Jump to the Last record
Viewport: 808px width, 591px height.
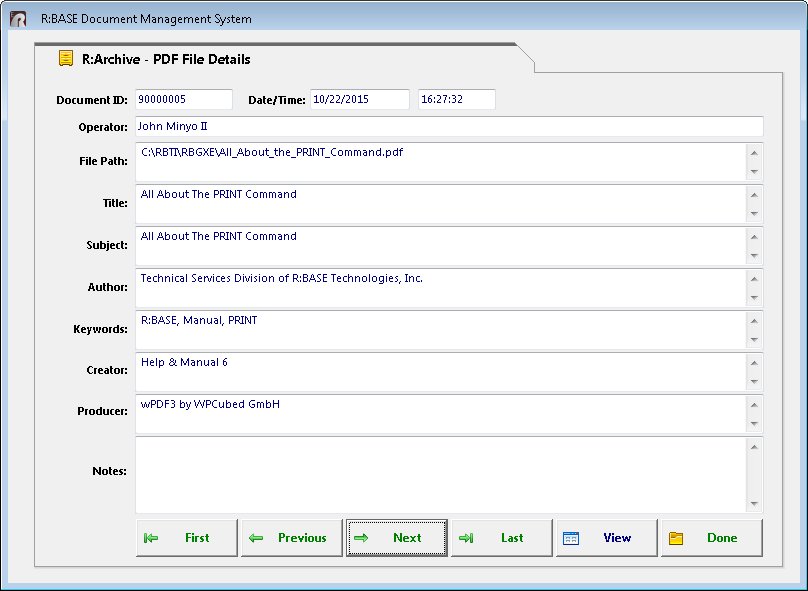pyautogui.click(x=501, y=538)
